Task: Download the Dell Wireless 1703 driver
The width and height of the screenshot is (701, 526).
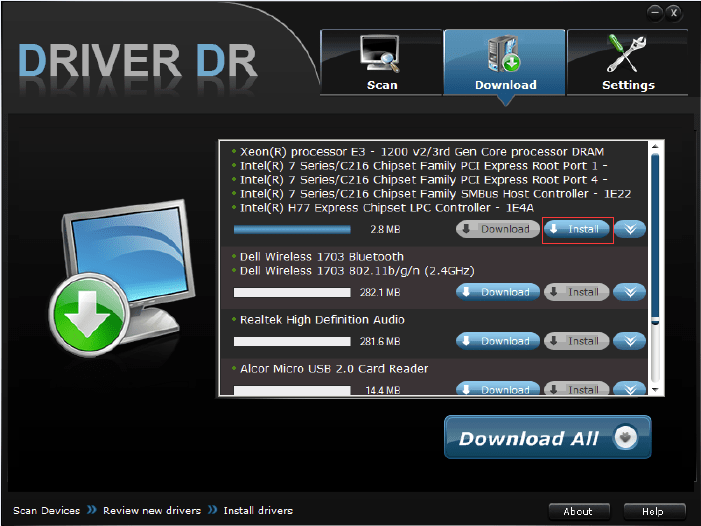Action: tap(496, 292)
